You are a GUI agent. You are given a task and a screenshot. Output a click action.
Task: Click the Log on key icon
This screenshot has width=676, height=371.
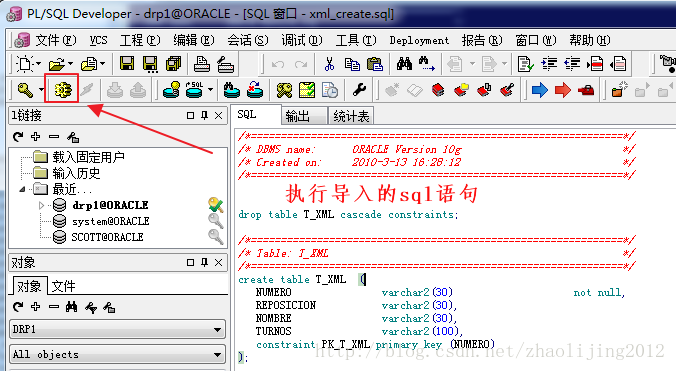pyautogui.click(x=25, y=90)
